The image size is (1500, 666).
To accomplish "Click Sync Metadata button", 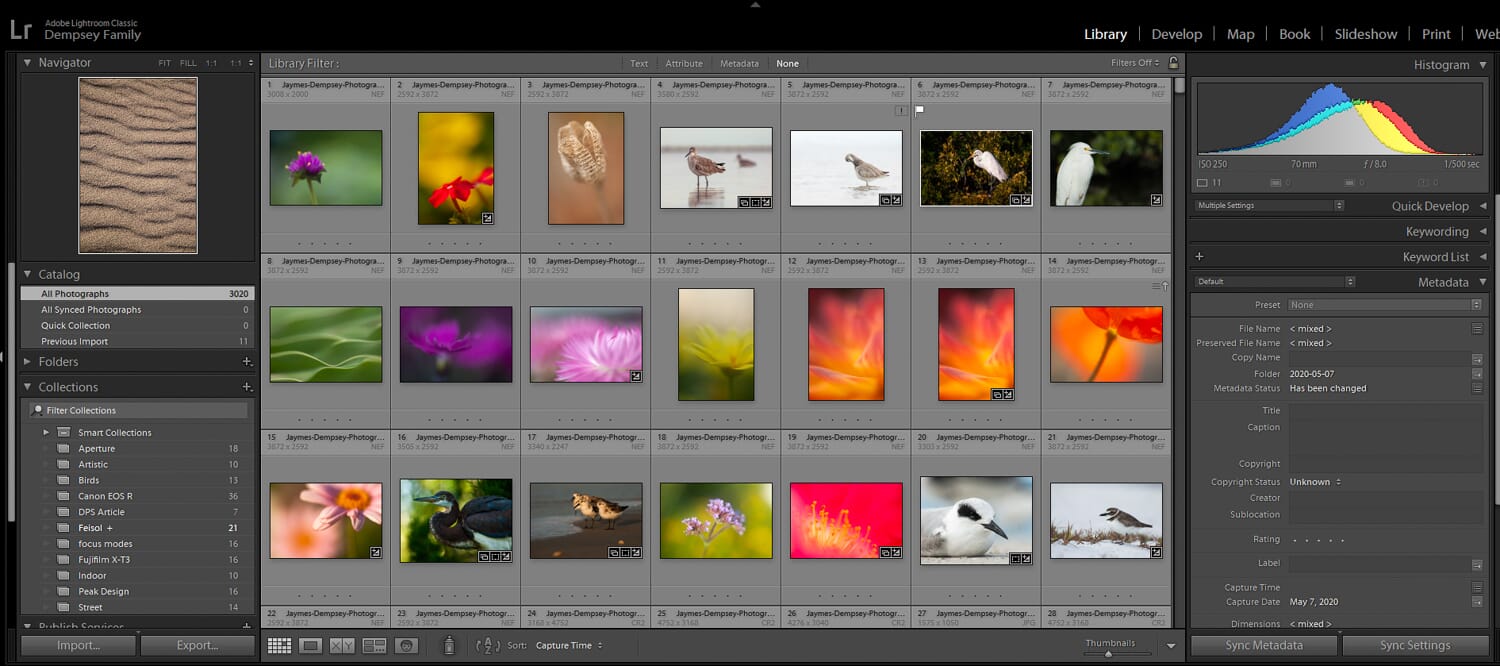I will (x=1264, y=646).
